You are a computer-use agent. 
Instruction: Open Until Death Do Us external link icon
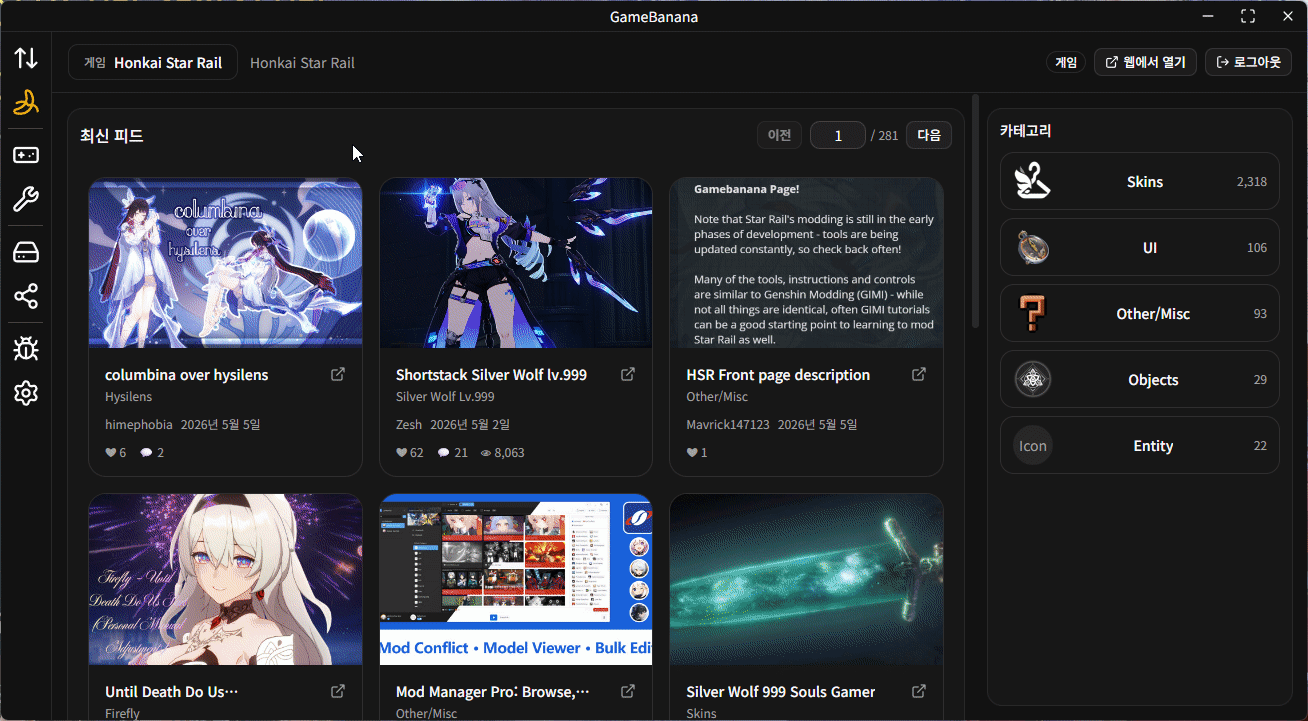tap(338, 691)
